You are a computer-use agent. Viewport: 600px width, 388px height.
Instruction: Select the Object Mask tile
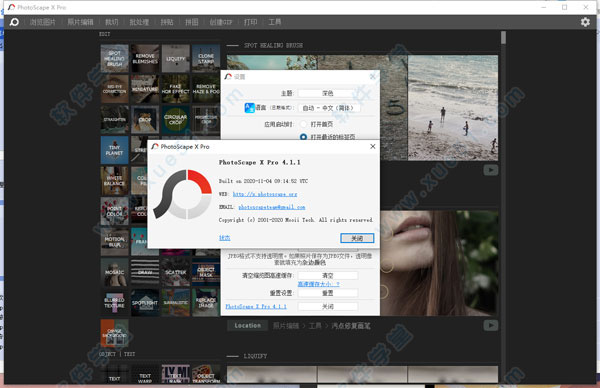(x=206, y=272)
